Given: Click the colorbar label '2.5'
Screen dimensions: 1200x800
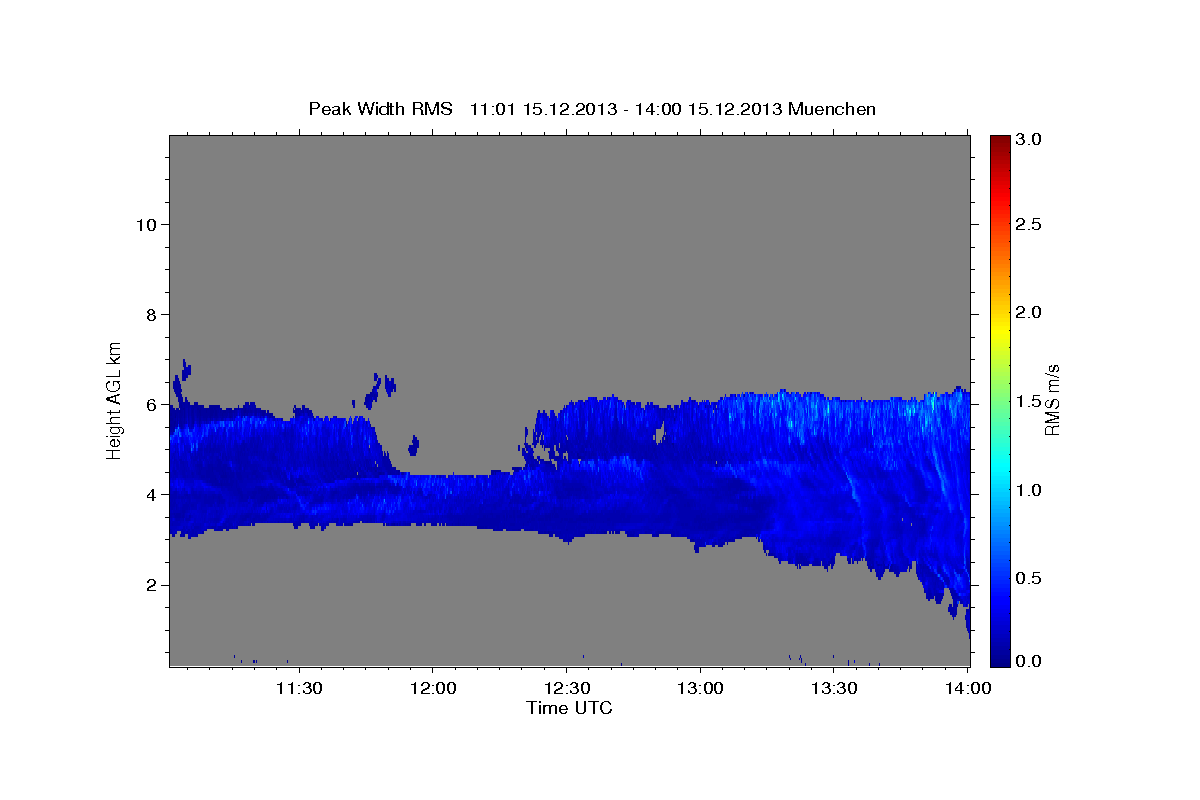Looking at the screenshot, I should (x=1030, y=224).
